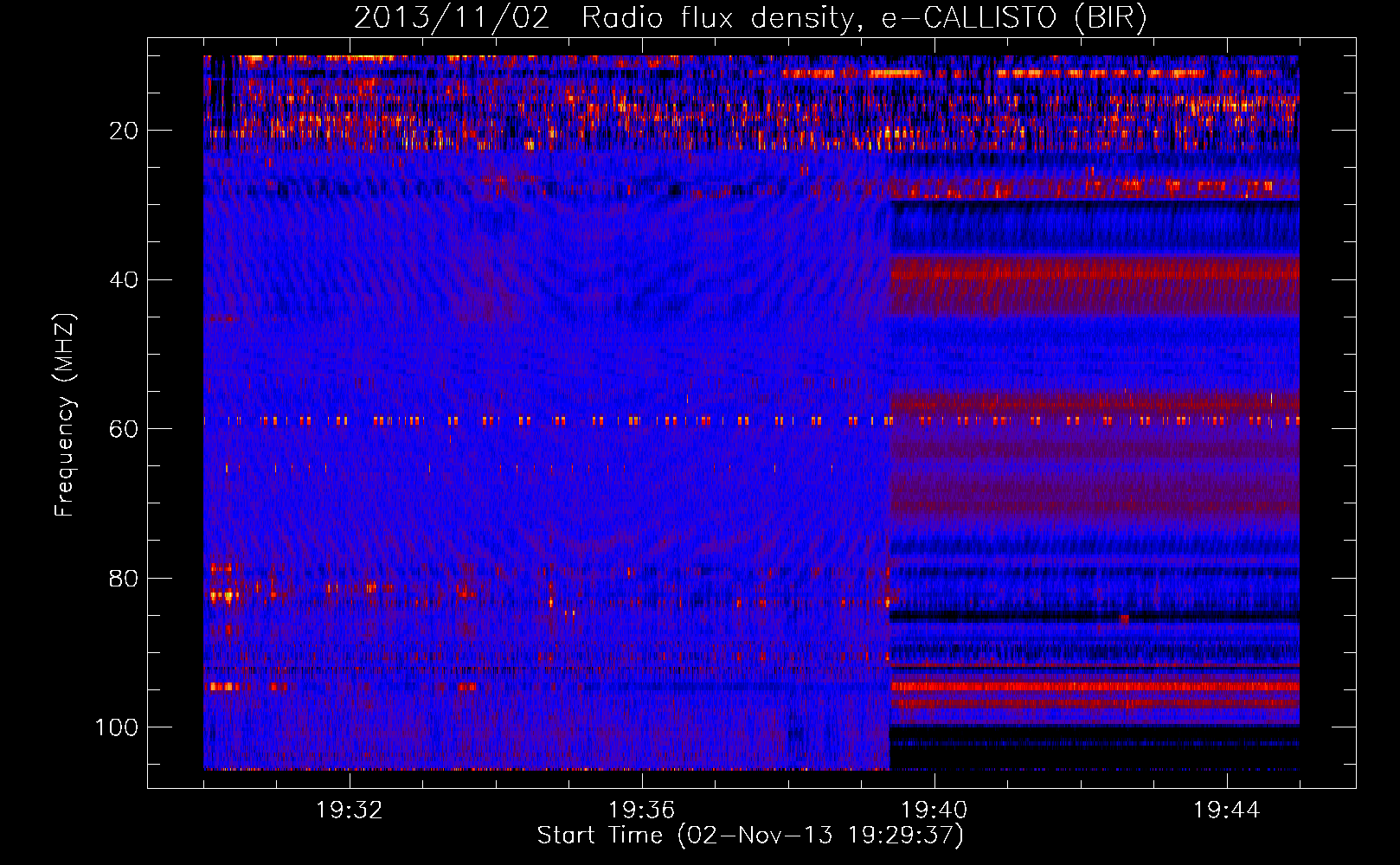The height and width of the screenshot is (865, 1400).
Task: Click the 60 frequency tick label
Action: pyautogui.click(x=124, y=429)
